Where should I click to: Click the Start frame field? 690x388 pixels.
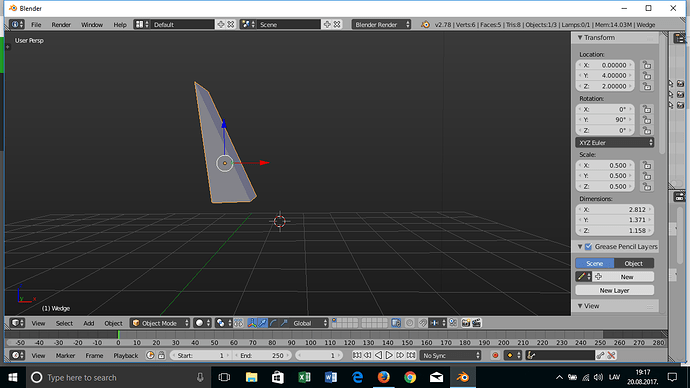click(200, 355)
